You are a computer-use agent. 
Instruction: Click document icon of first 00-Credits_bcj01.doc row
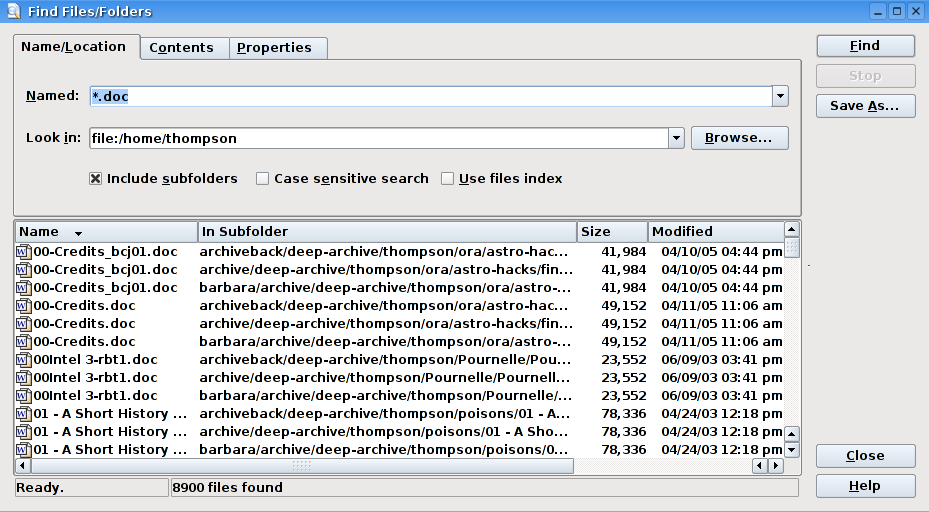point(24,252)
